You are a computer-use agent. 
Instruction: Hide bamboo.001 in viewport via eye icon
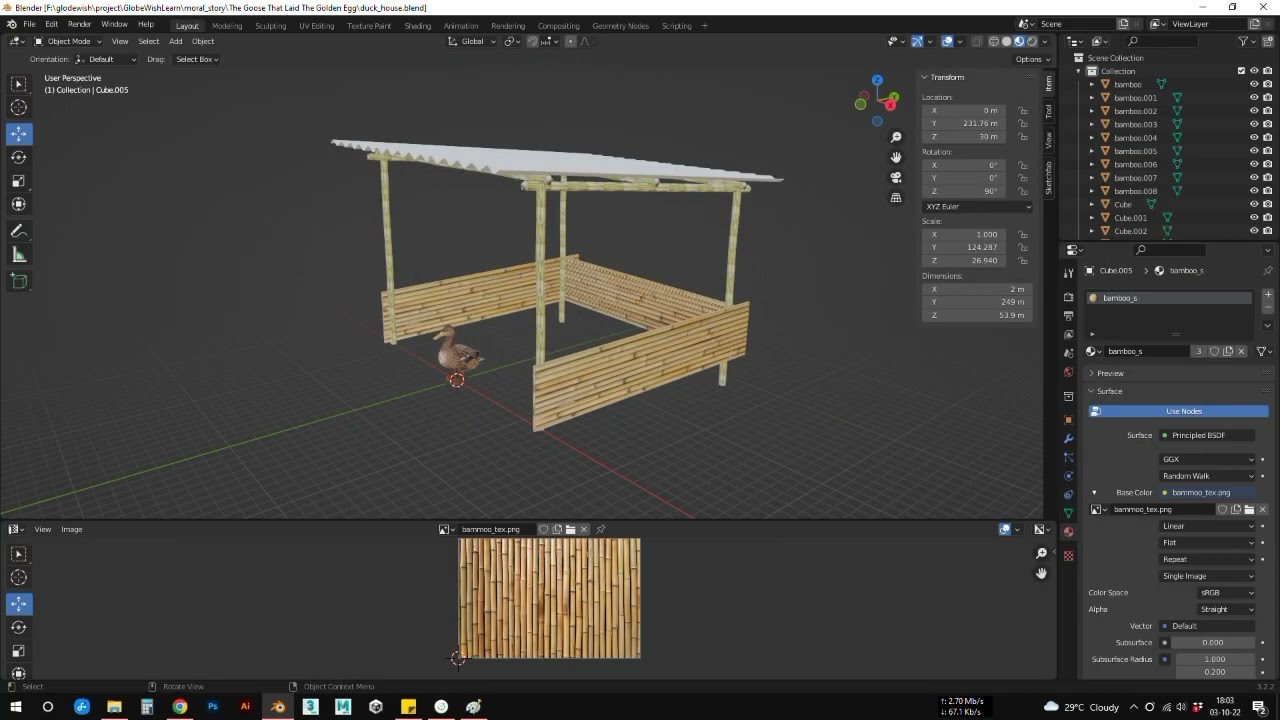click(1254, 98)
